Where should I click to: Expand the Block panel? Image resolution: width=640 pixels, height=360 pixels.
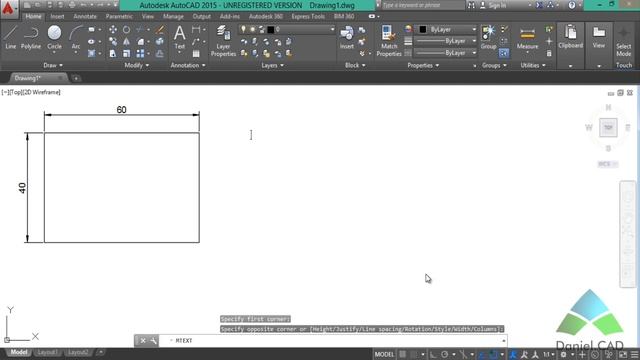[x=355, y=65]
